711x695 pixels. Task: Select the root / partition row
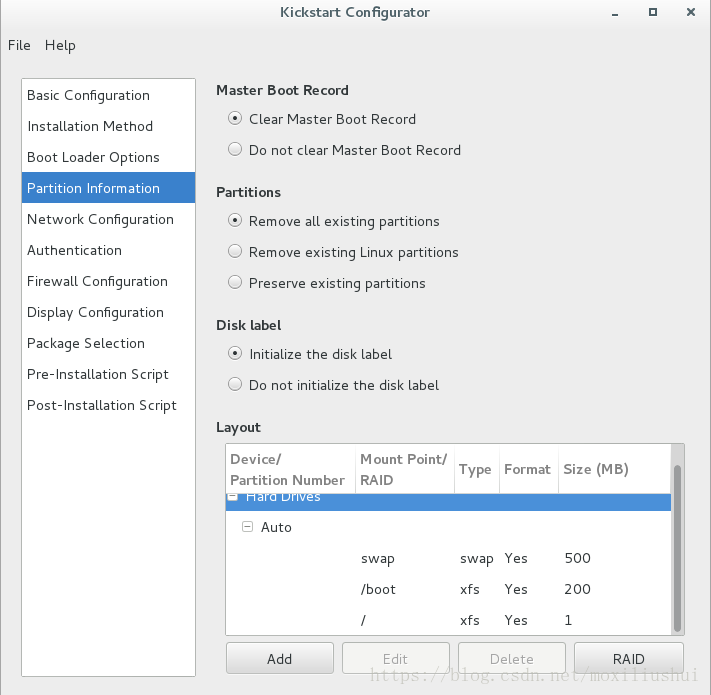point(448,620)
